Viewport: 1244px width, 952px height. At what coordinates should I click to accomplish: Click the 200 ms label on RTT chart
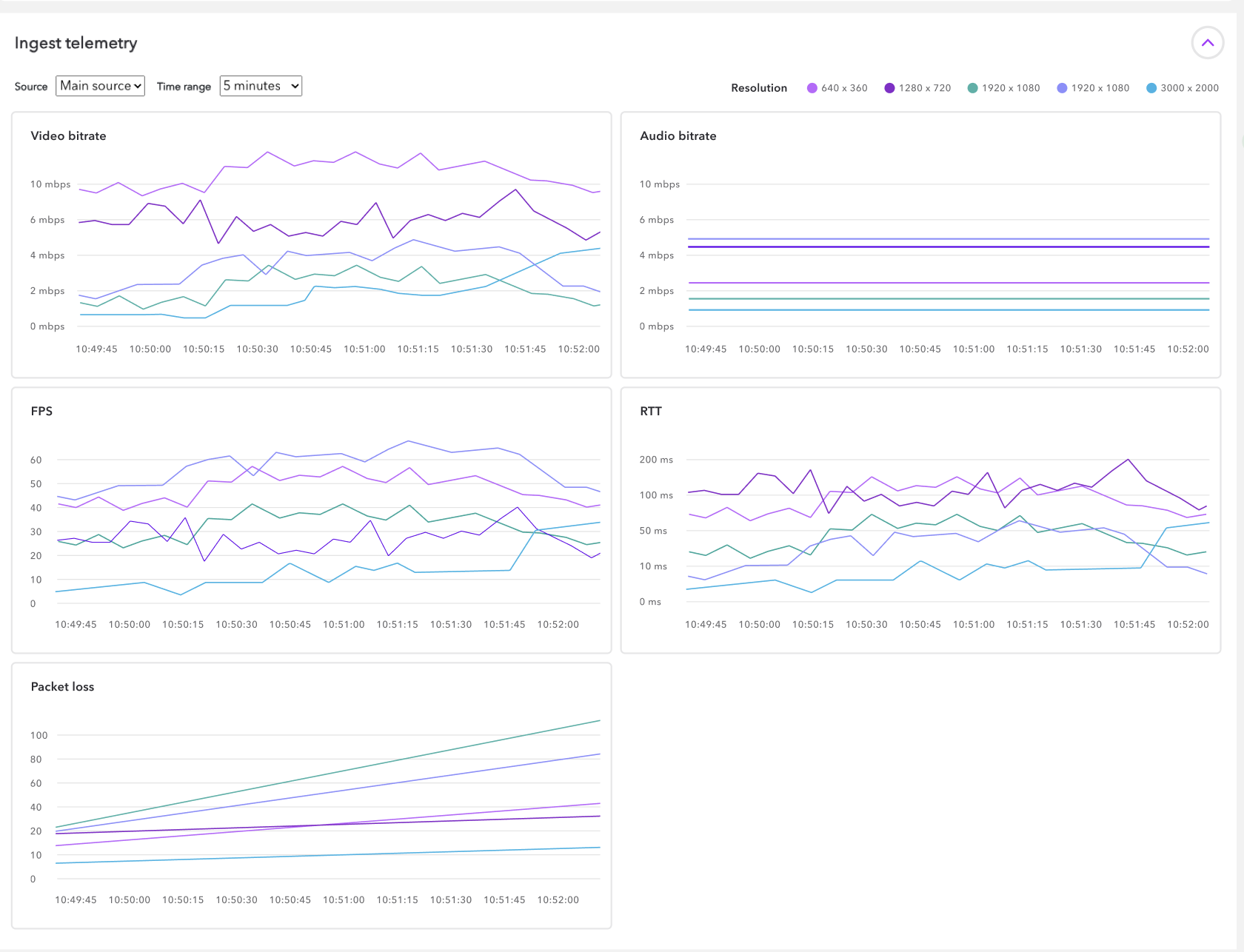point(656,460)
